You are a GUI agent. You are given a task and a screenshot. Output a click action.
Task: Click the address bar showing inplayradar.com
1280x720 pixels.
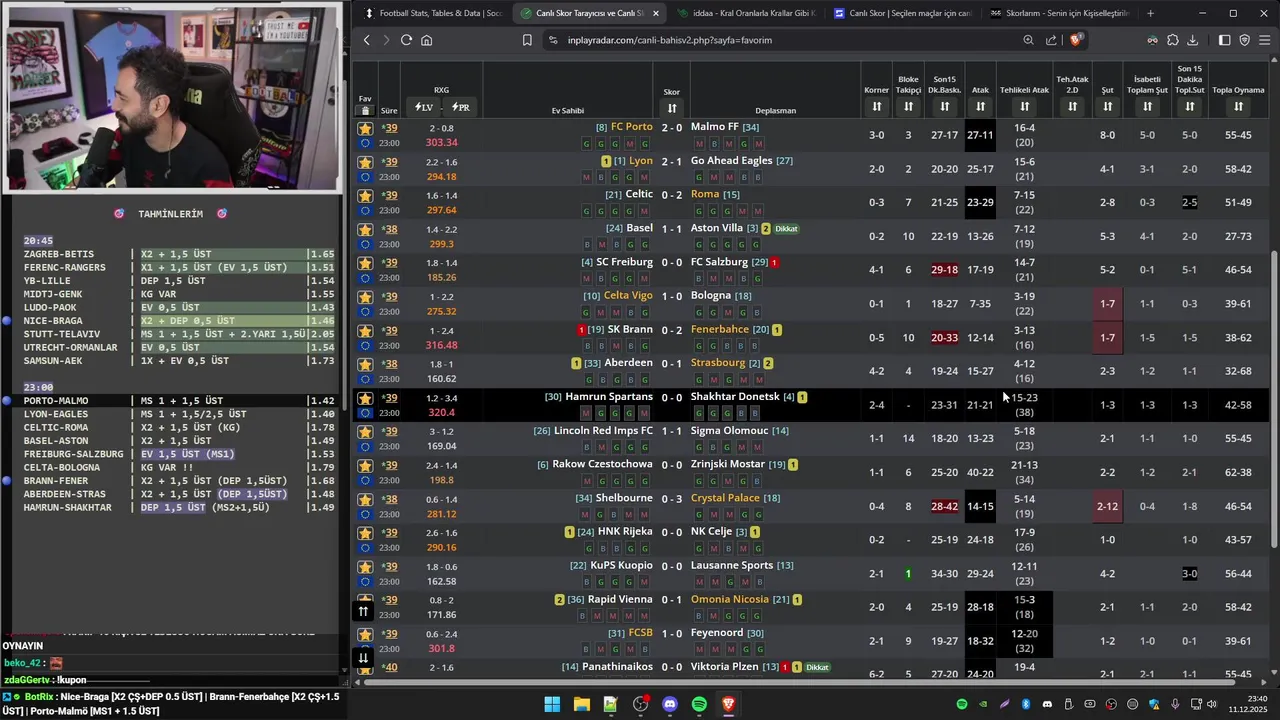[x=785, y=40]
